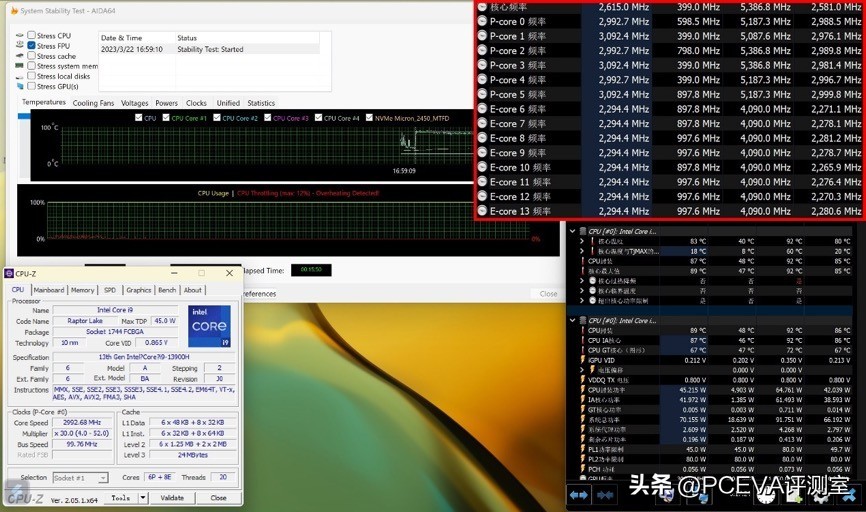The width and height of the screenshot is (866, 512).
Task: Click the elapsed time readout in AIDA64
Action: coord(311,270)
